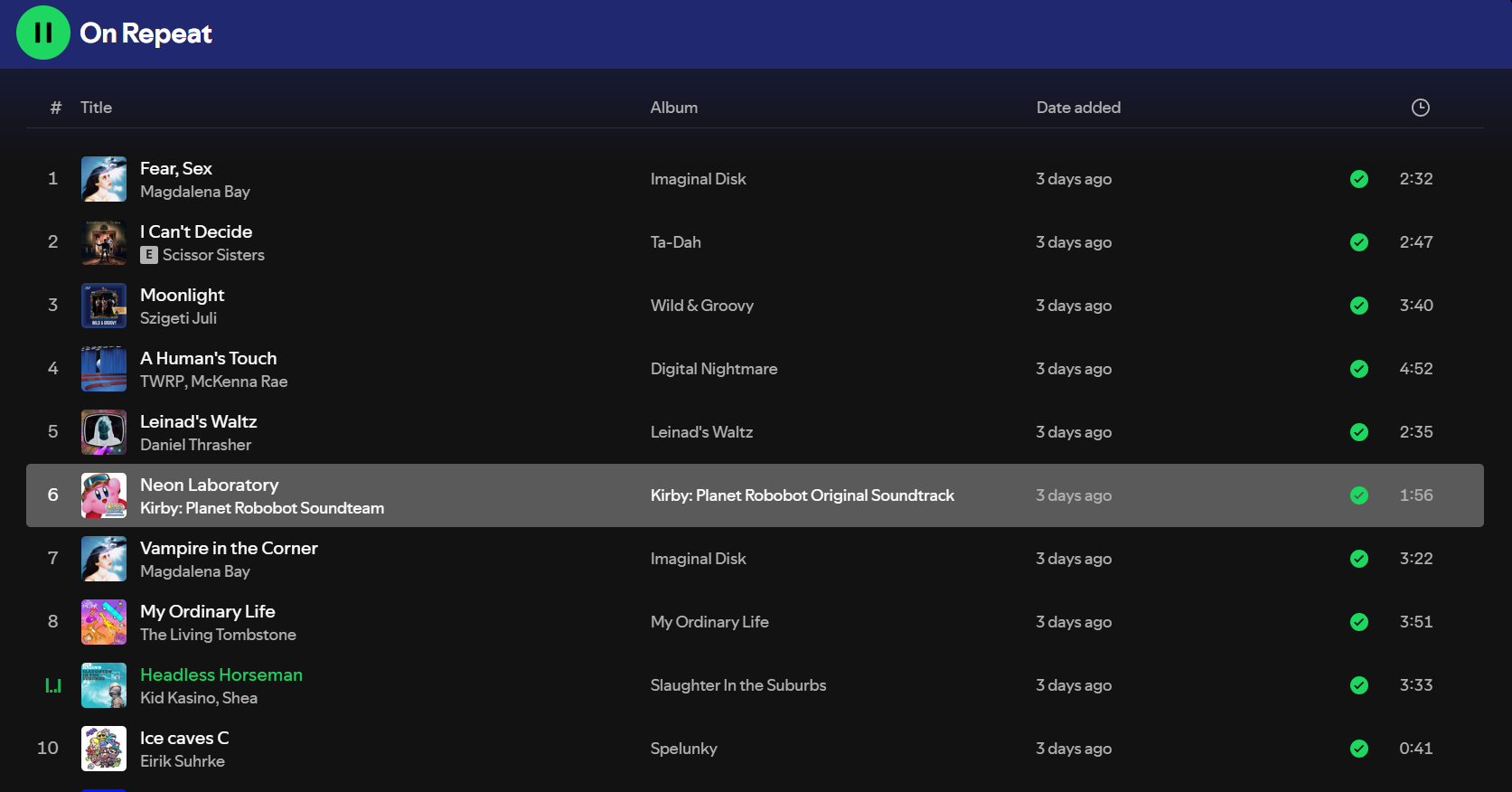
Task: Open the Wild & Groovy album link
Action: click(702, 306)
